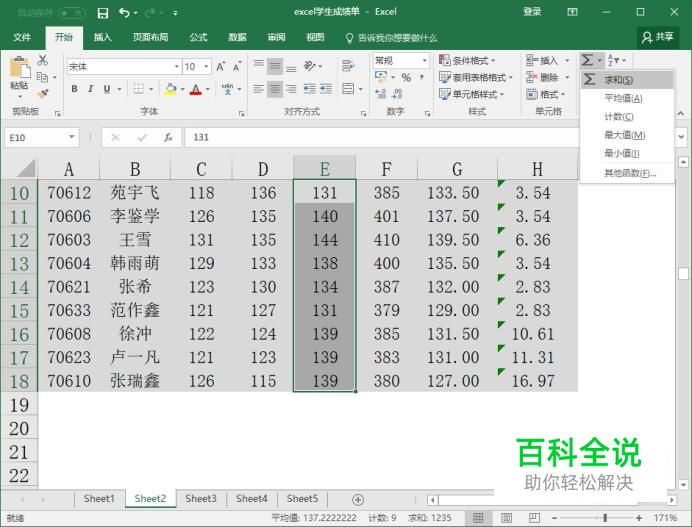Choose 计数(C) from AutoSum menu

click(x=627, y=117)
